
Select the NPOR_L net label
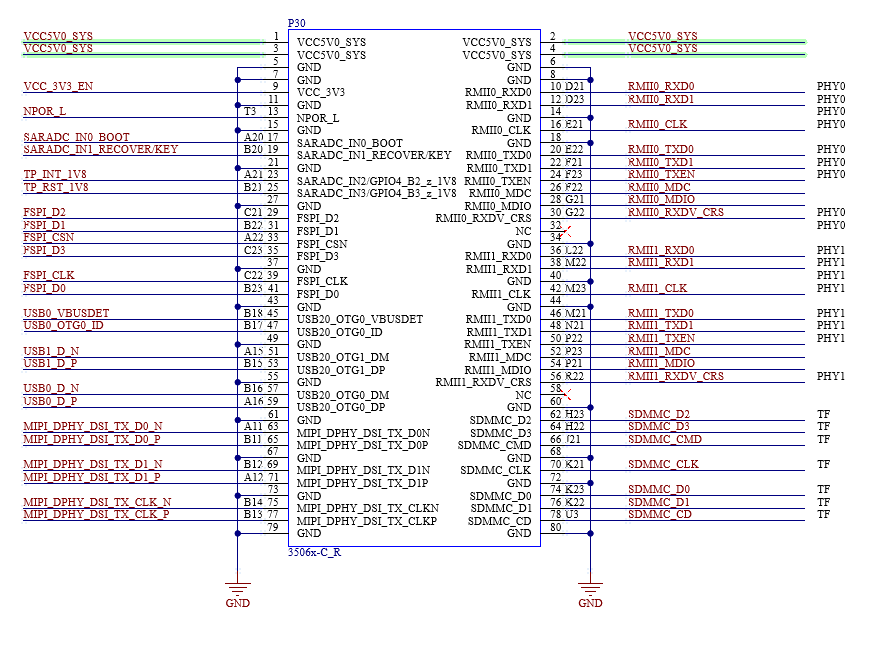(x=45, y=111)
